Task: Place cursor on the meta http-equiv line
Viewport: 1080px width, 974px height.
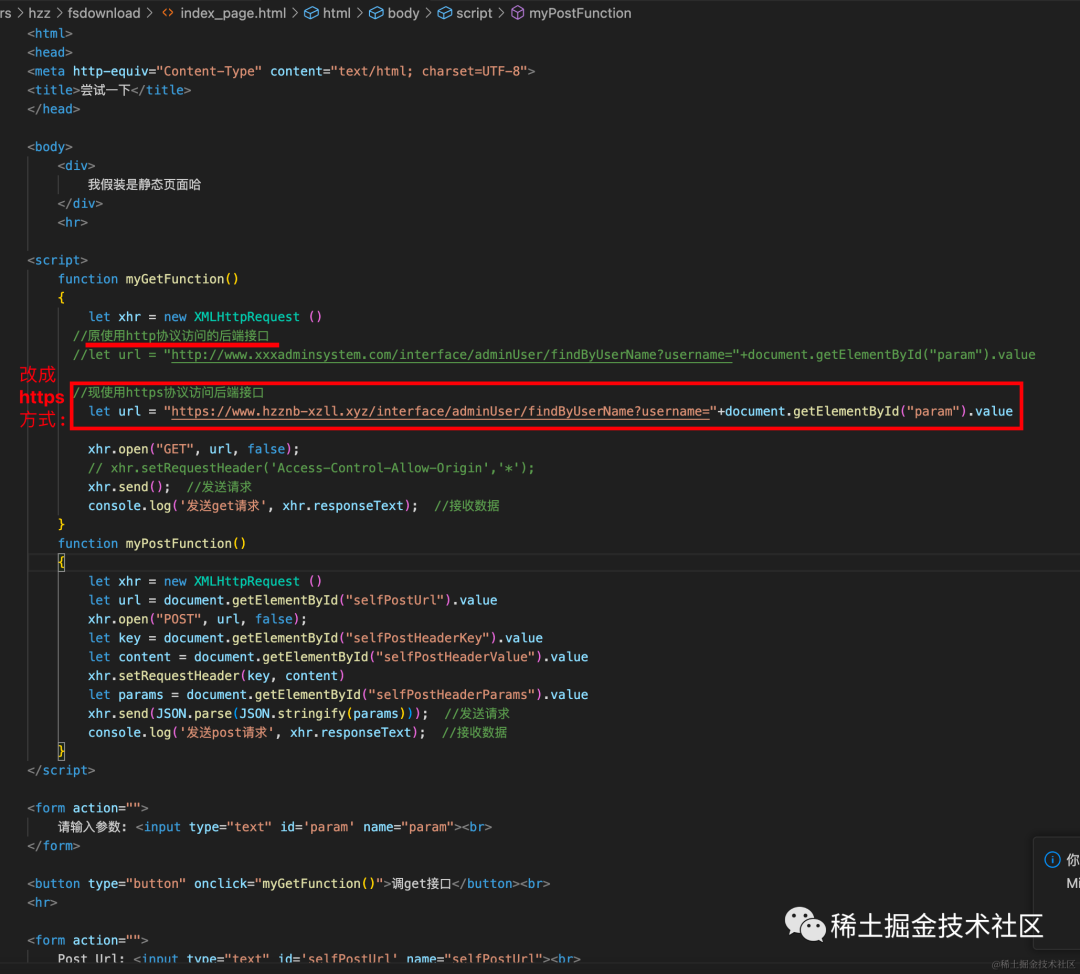Action: (x=281, y=71)
